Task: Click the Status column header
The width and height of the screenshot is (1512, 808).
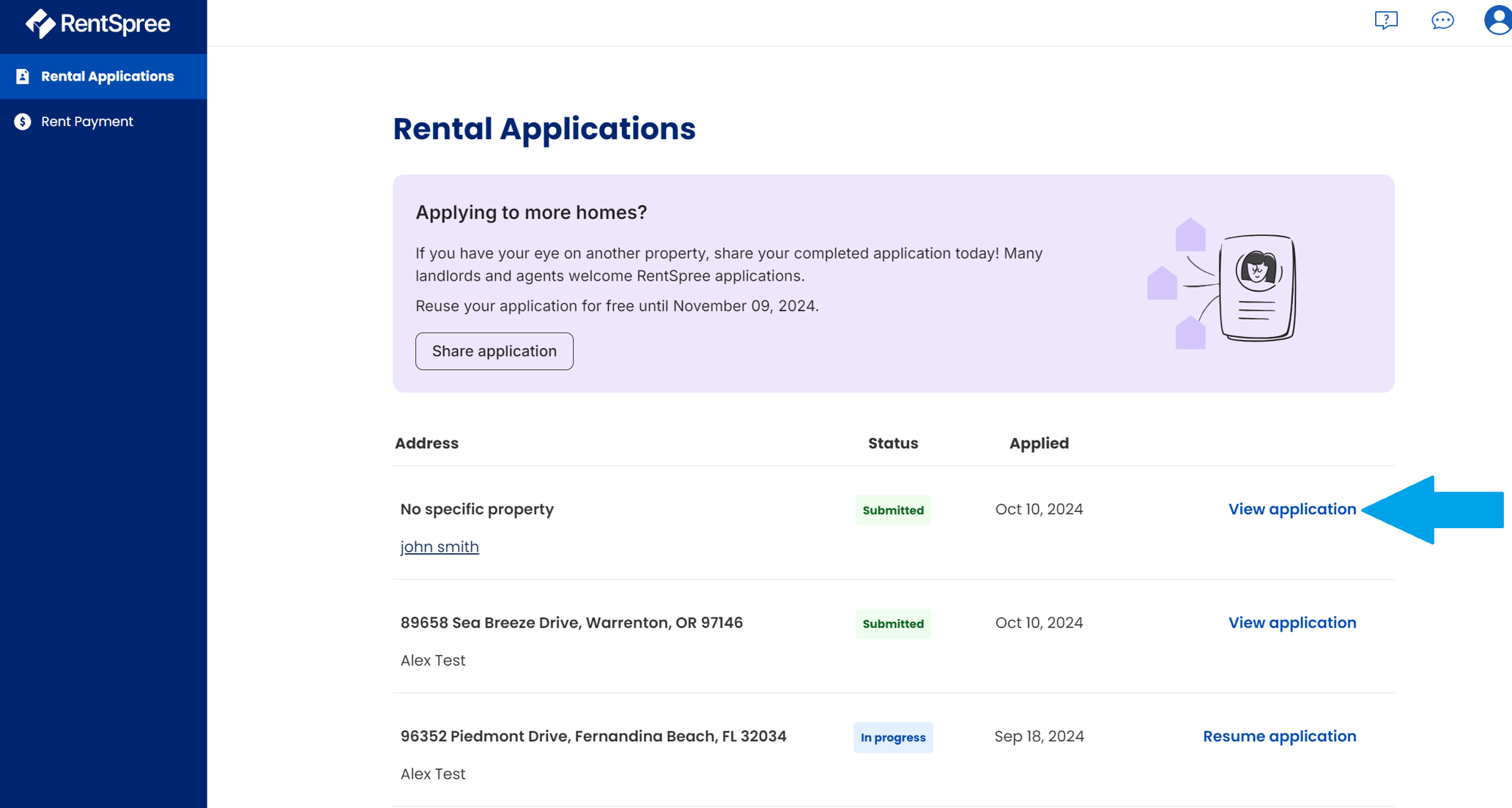Action: coord(892,443)
